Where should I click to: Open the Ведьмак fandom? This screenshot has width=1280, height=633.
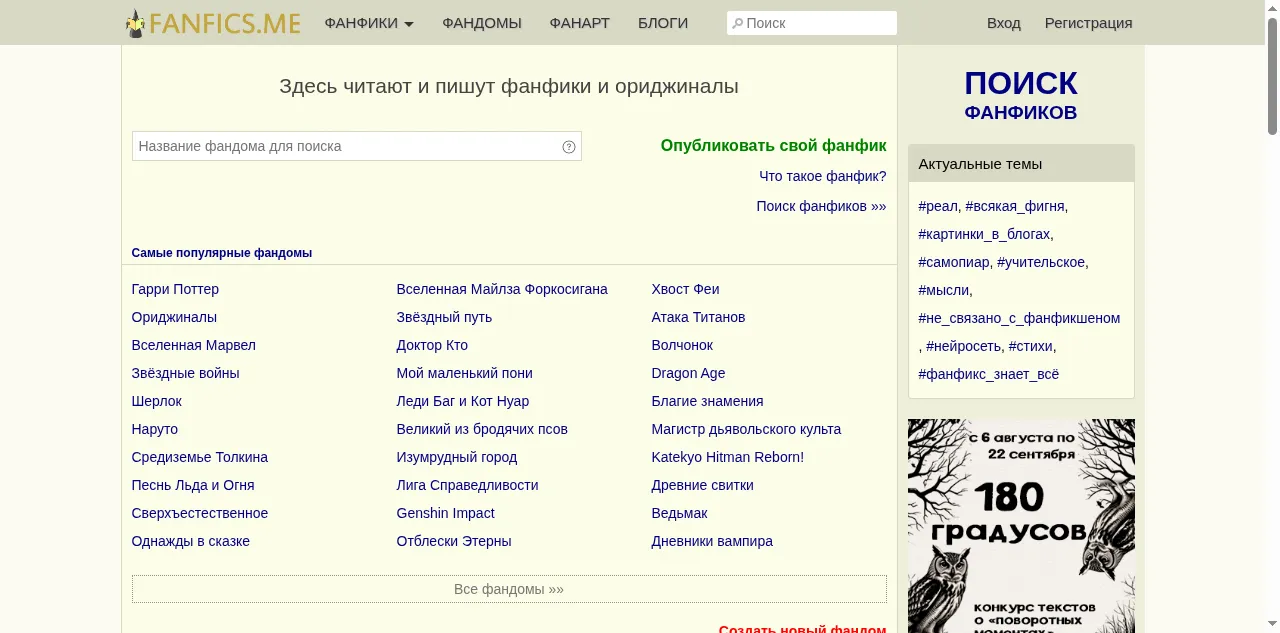[x=679, y=513]
